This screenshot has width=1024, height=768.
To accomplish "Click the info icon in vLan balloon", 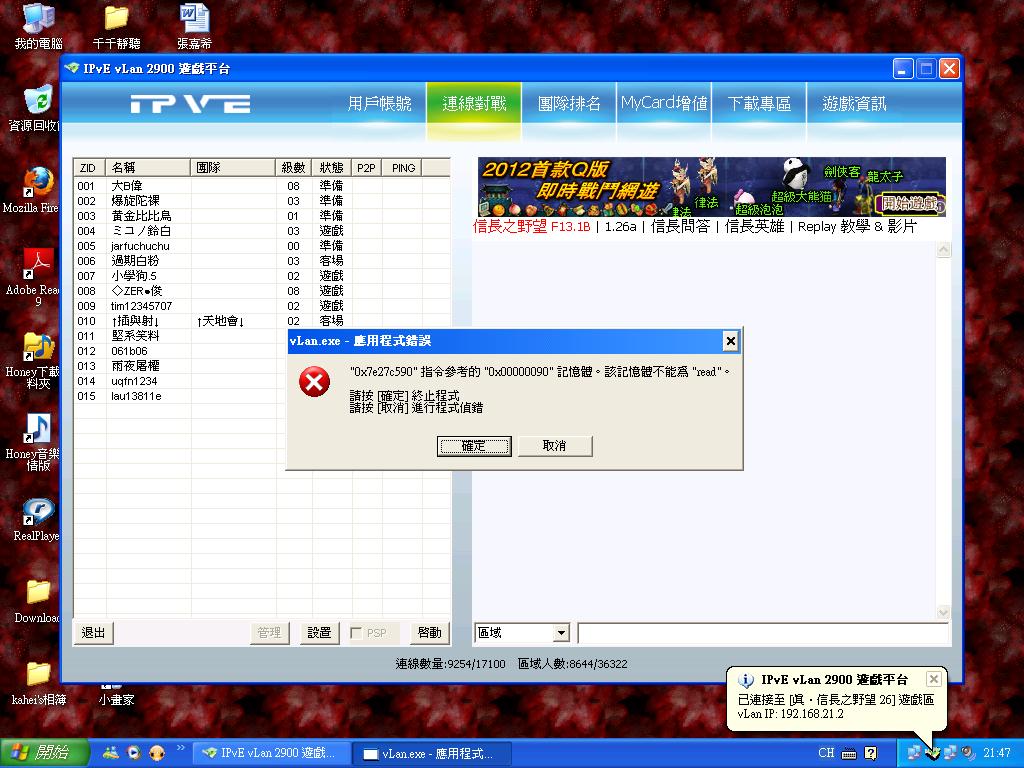I will pos(745,680).
